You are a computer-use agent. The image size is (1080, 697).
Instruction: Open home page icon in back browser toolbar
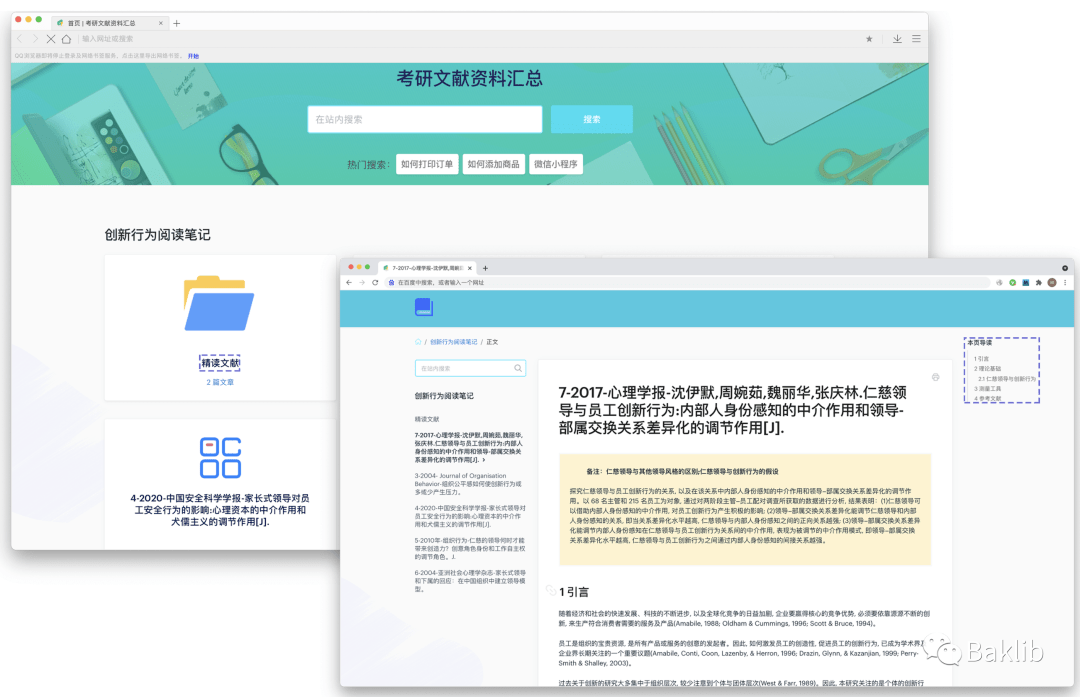[66, 39]
